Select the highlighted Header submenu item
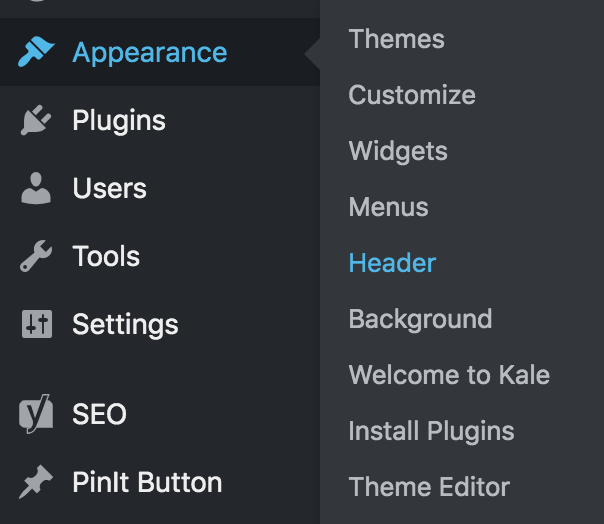 click(392, 264)
